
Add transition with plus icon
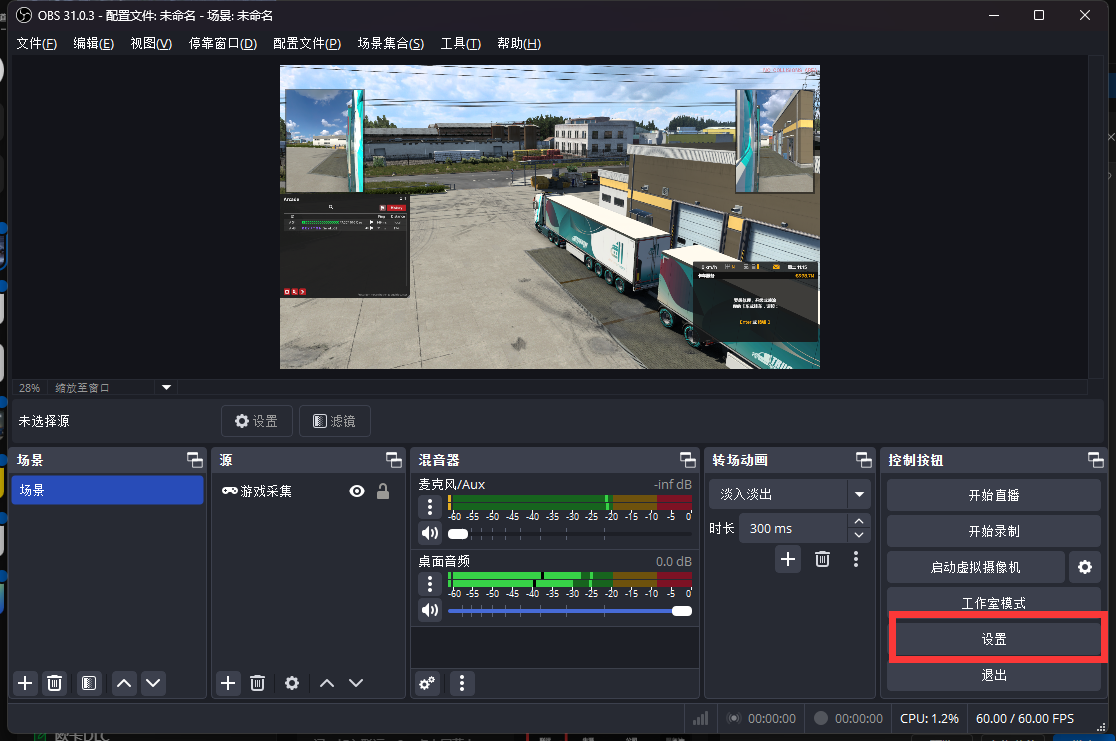(788, 559)
